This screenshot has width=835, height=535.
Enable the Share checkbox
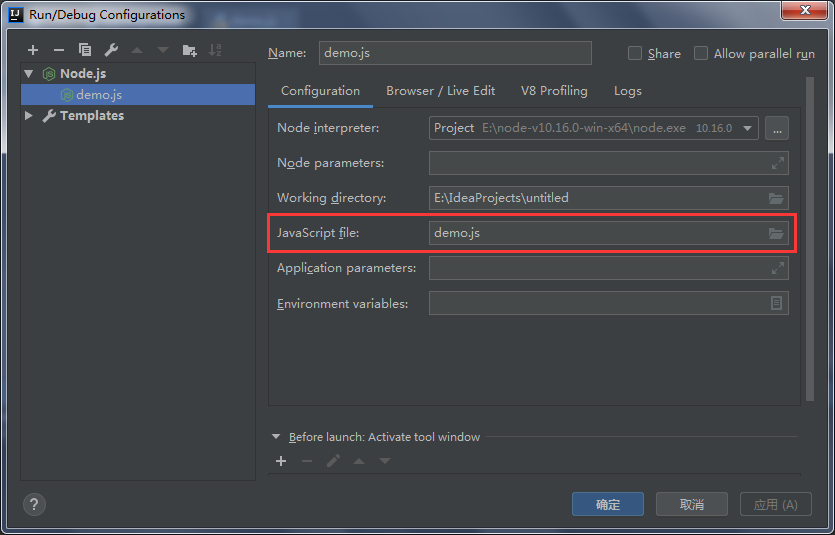point(635,53)
